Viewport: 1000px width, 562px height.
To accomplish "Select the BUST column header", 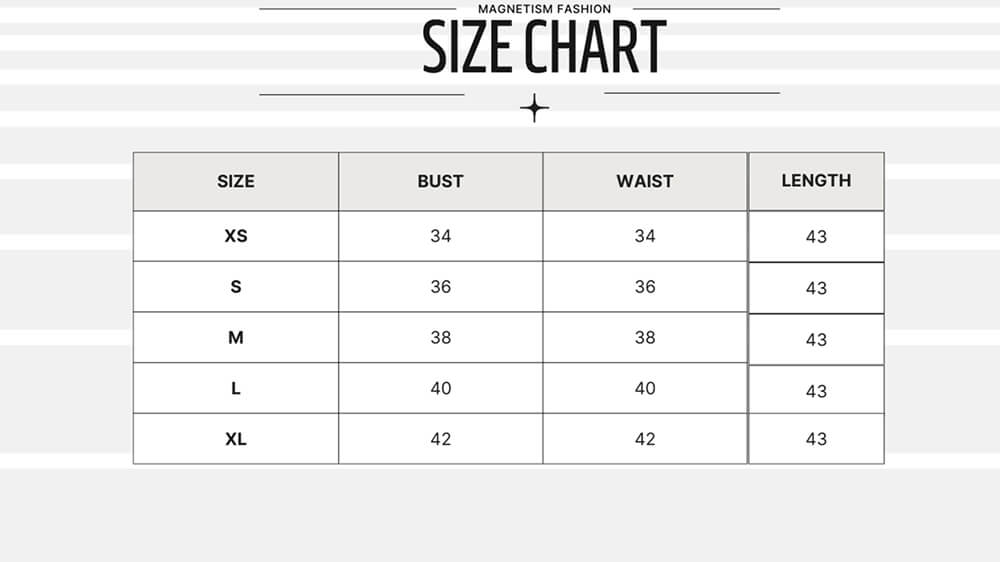I will [441, 181].
